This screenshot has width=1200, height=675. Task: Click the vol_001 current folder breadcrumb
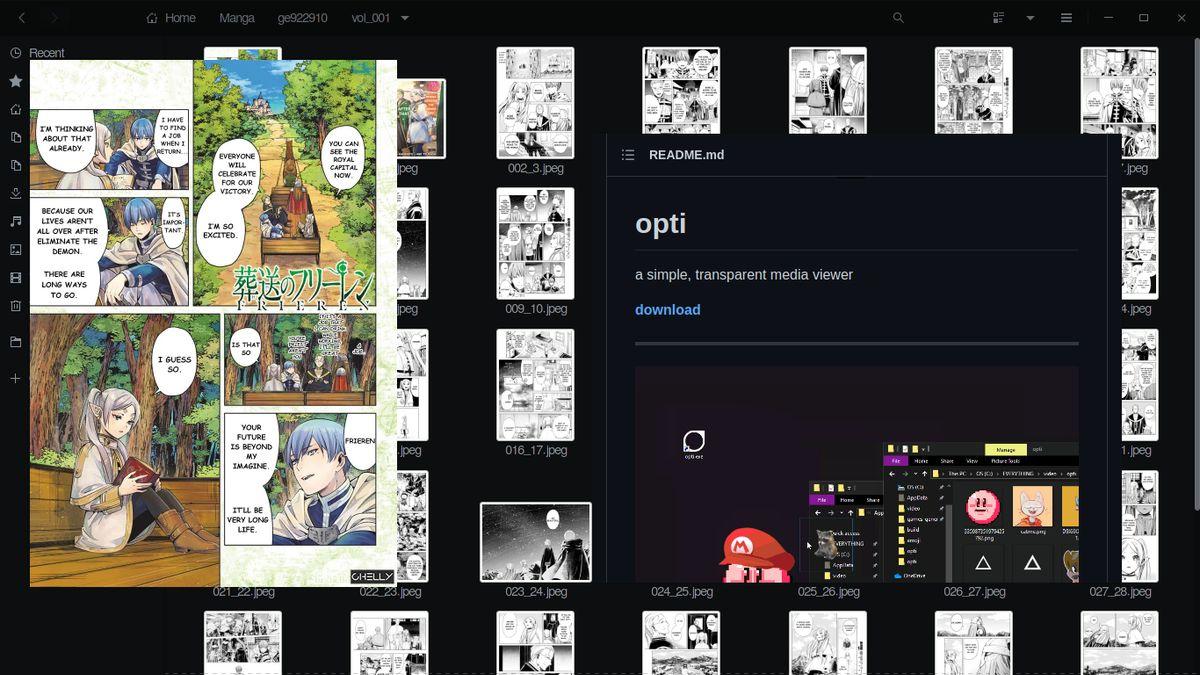pyautogui.click(x=371, y=18)
